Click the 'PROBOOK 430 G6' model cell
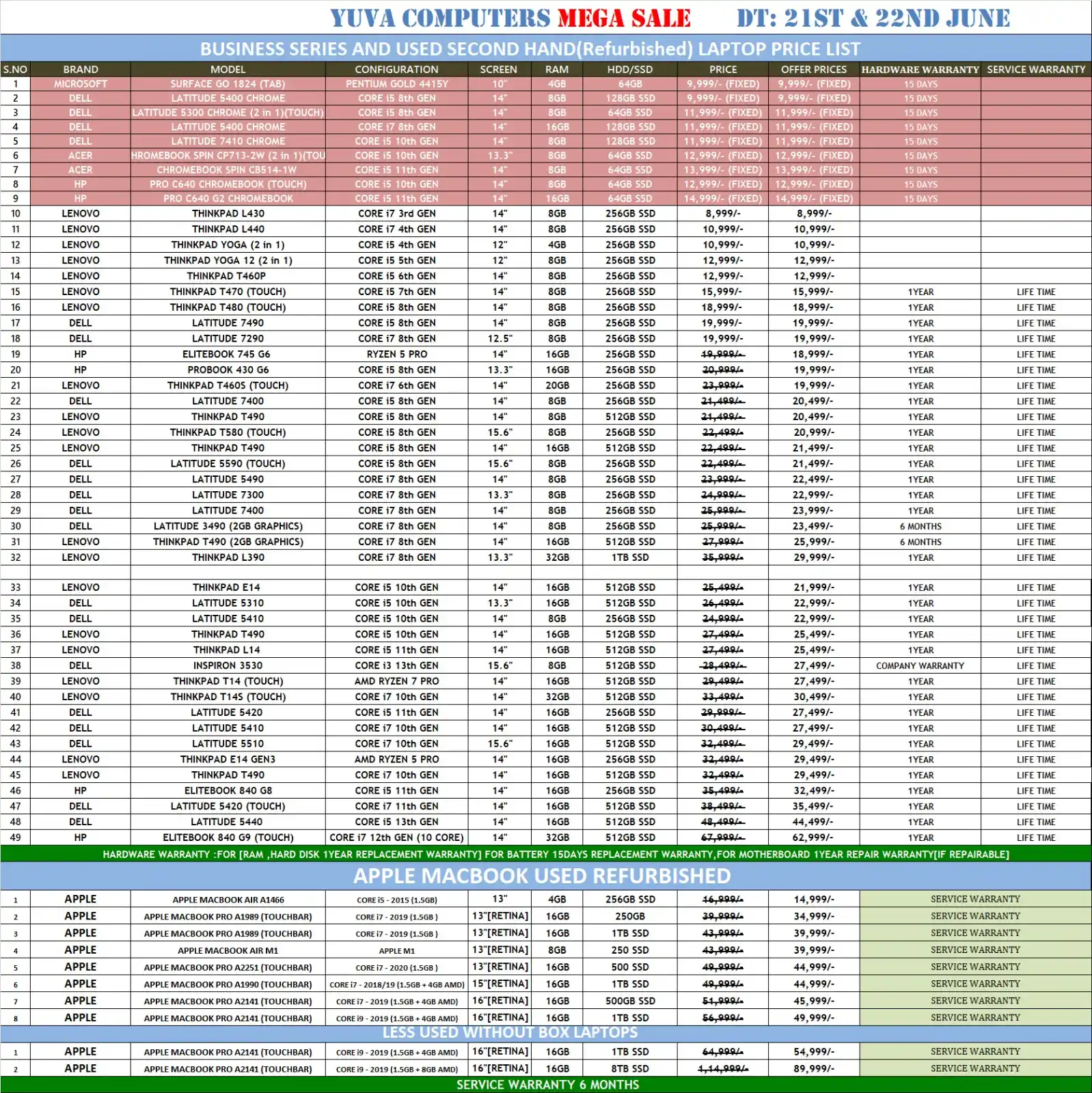The width and height of the screenshot is (1092, 1093). click(x=228, y=370)
